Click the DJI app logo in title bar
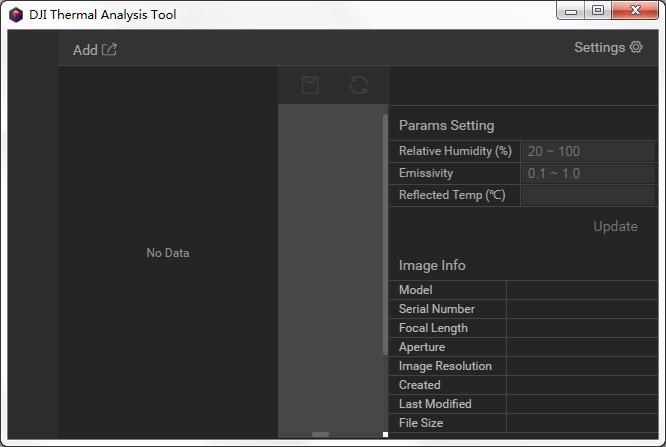 pos(15,15)
